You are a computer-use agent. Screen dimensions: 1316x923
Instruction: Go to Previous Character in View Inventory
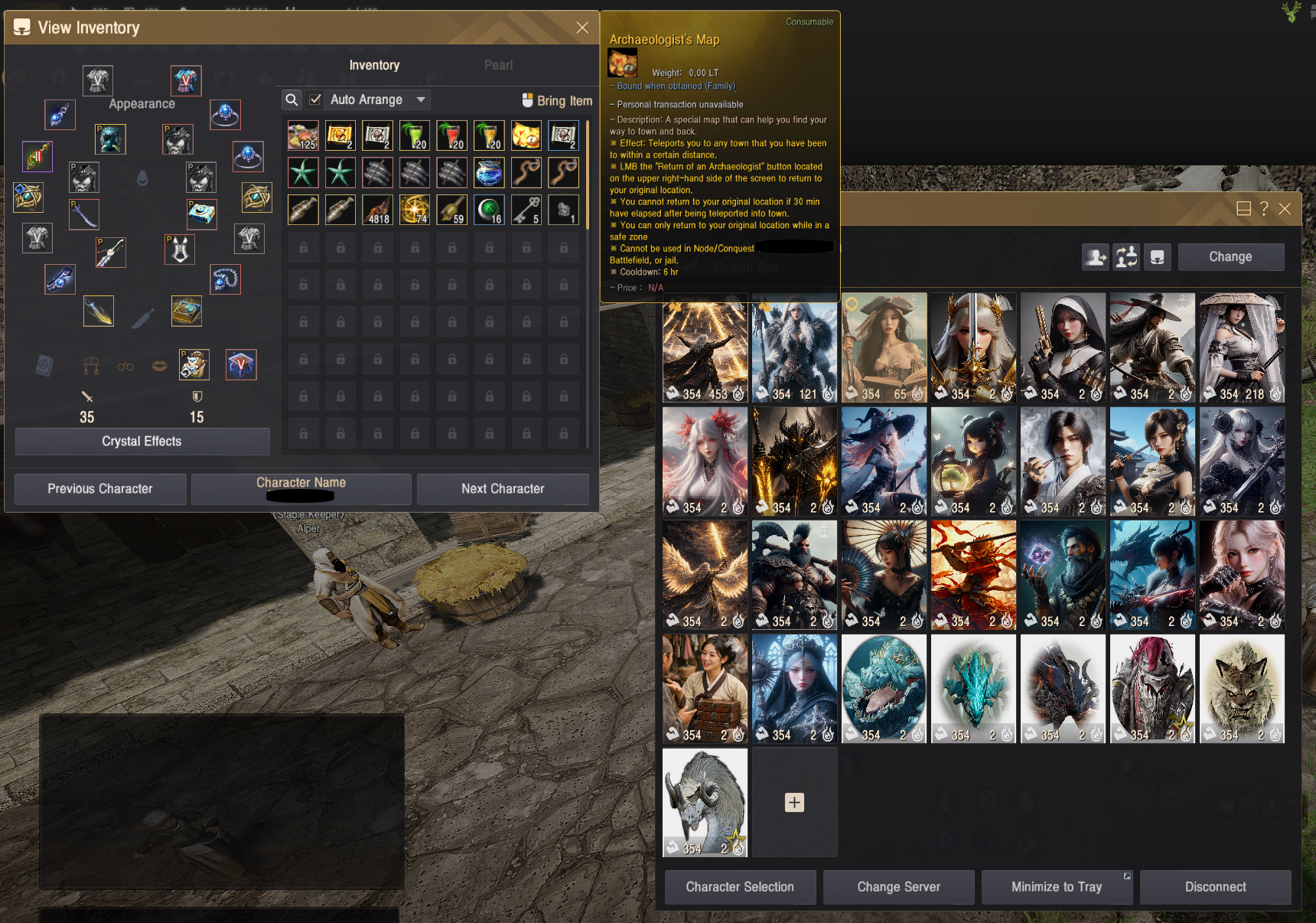click(x=100, y=489)
